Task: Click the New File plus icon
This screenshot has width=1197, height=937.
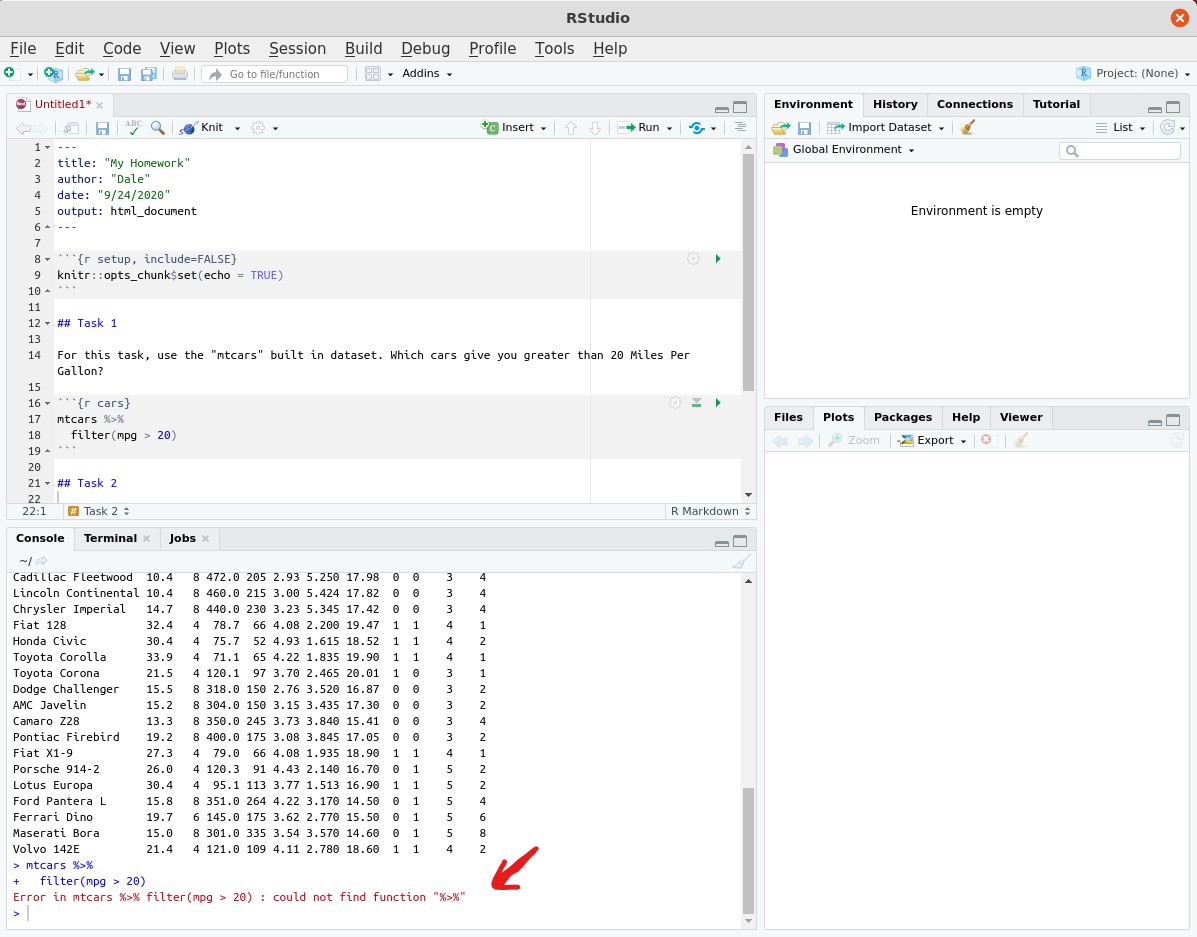Action: (10, 73)
